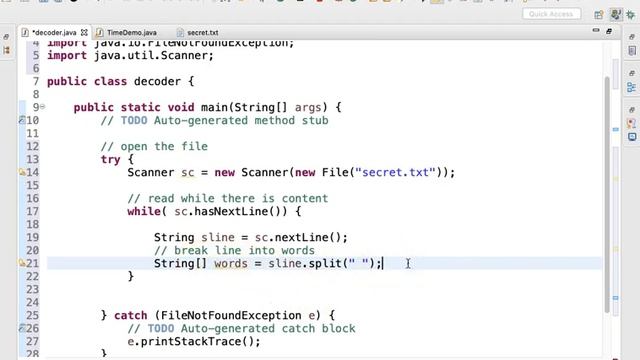The width and height of the screenshot is (640, 360).
Task: Open the Package Explorer fast view
Action: (6, 50)
